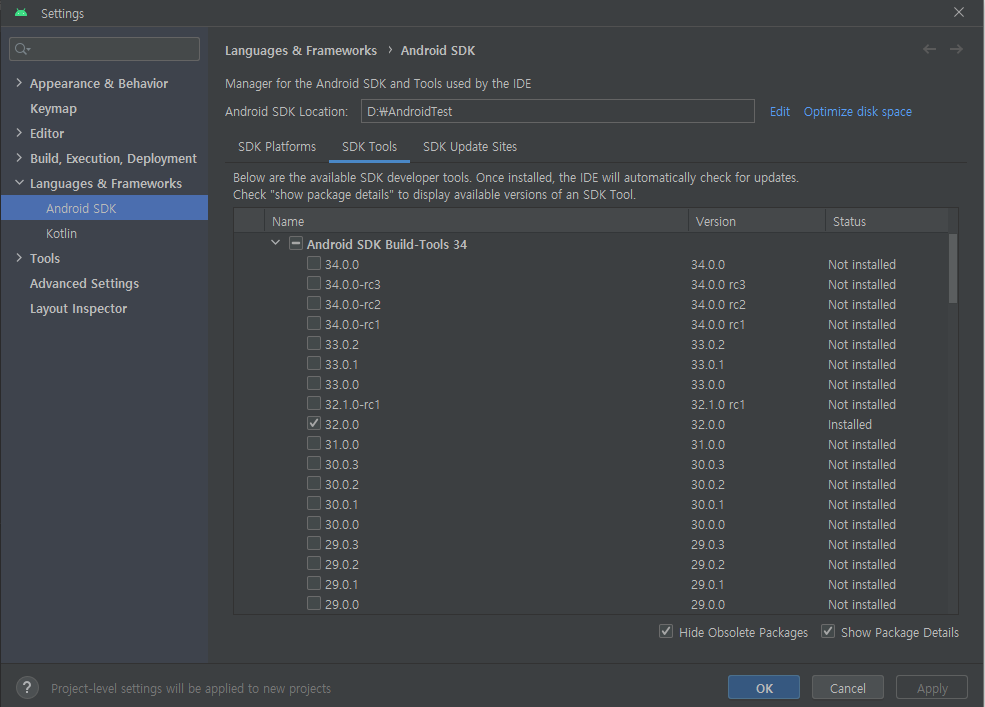The width and height of the screenshot is (985, 707).
Task: Check the 29.0.0 build-tools checkbox
Action: coord(313,603)
